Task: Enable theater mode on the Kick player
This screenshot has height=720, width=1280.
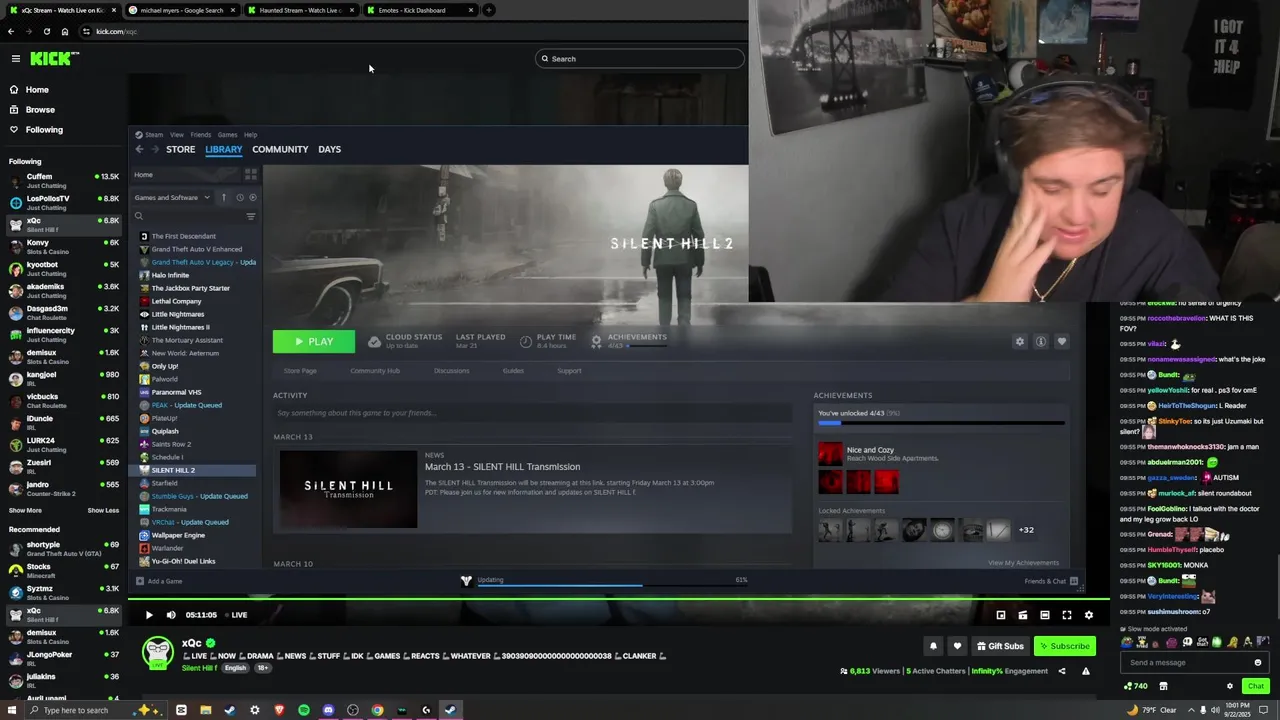Action: pyautogui.click(x=1045, y=615)
